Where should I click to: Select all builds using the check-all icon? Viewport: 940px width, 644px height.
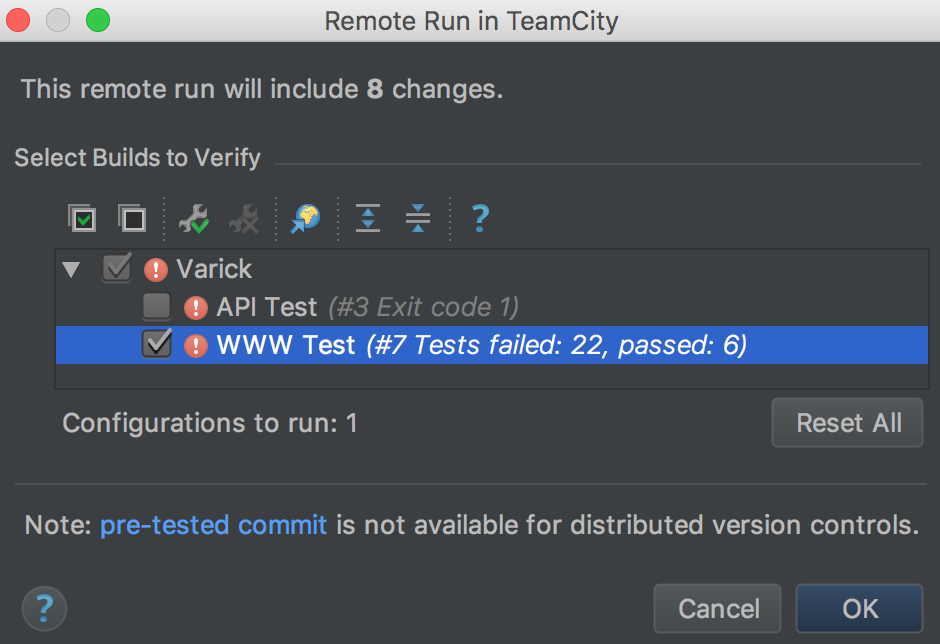[83, 218]
